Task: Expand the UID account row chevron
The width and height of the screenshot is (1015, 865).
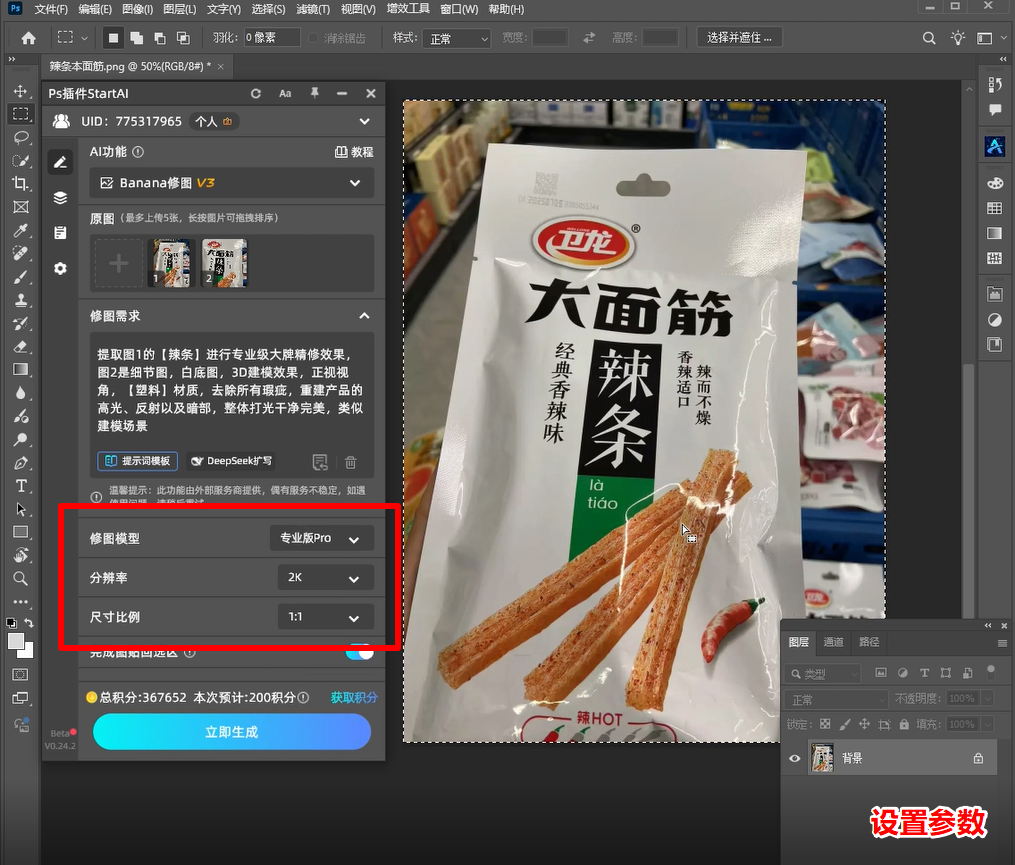Action: coord(364,121)
